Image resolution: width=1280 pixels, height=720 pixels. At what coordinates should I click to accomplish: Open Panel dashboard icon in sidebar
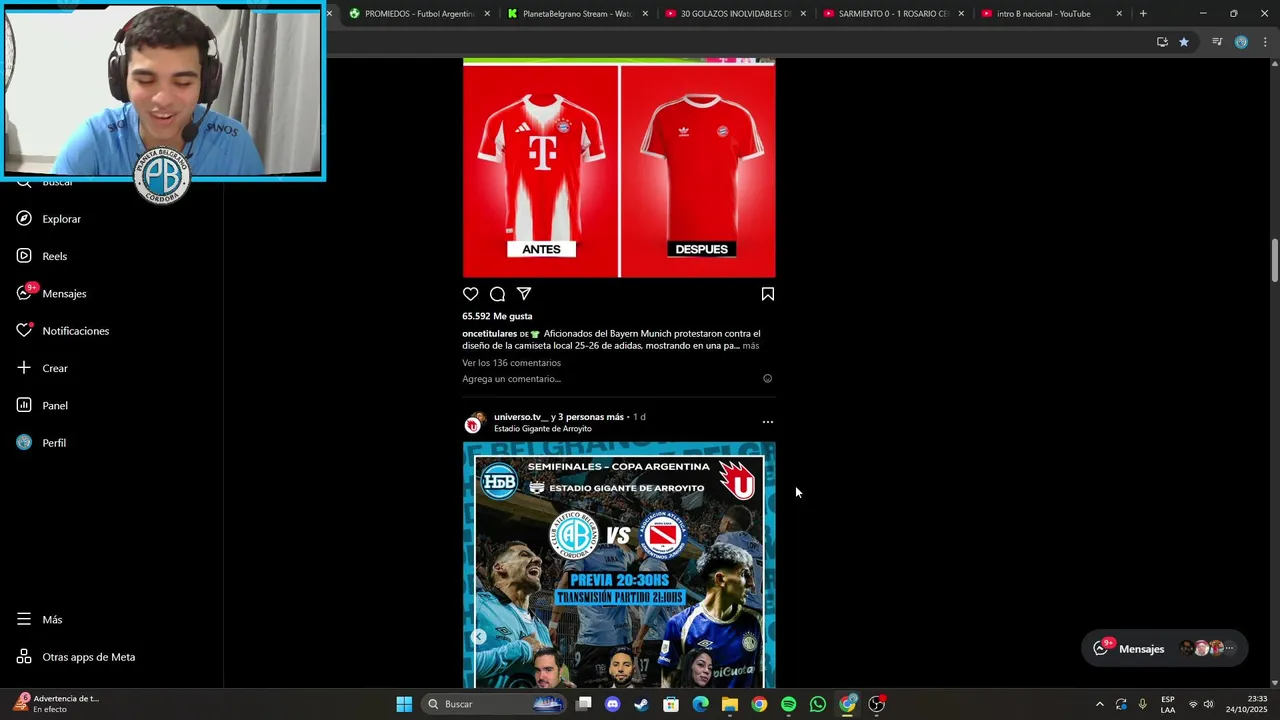[x=24, y=405]
